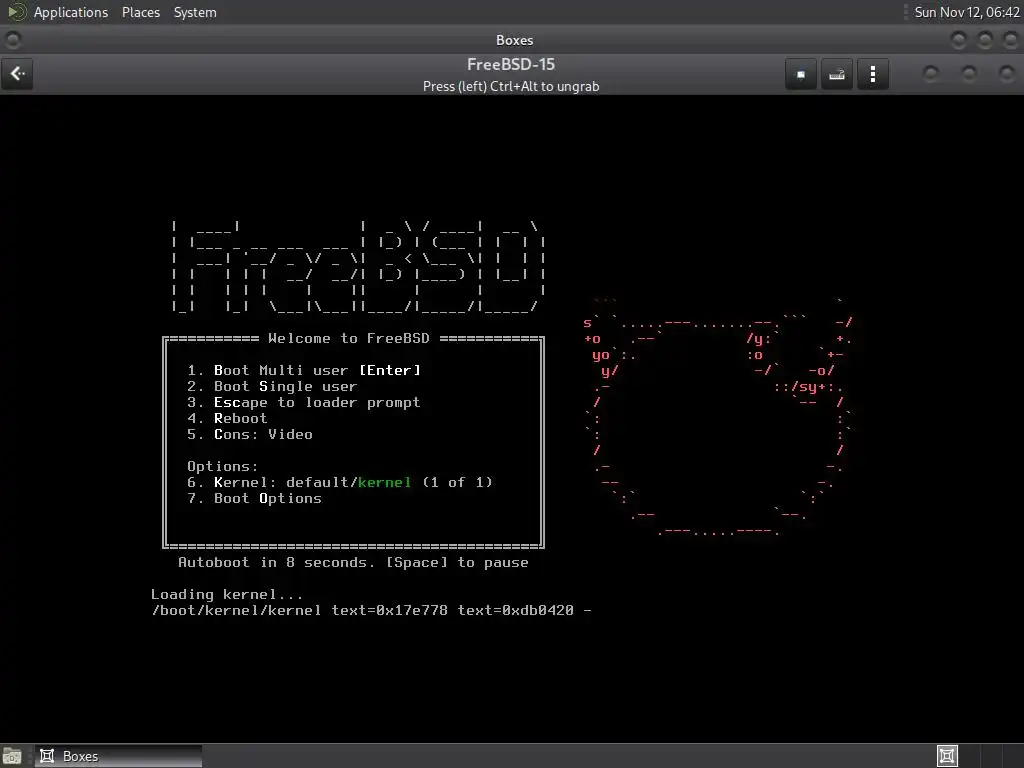Click the window menu button left of the Boxes title
Screen dimensions: 1024x768
pyautogui.click(x=12, y=40)
